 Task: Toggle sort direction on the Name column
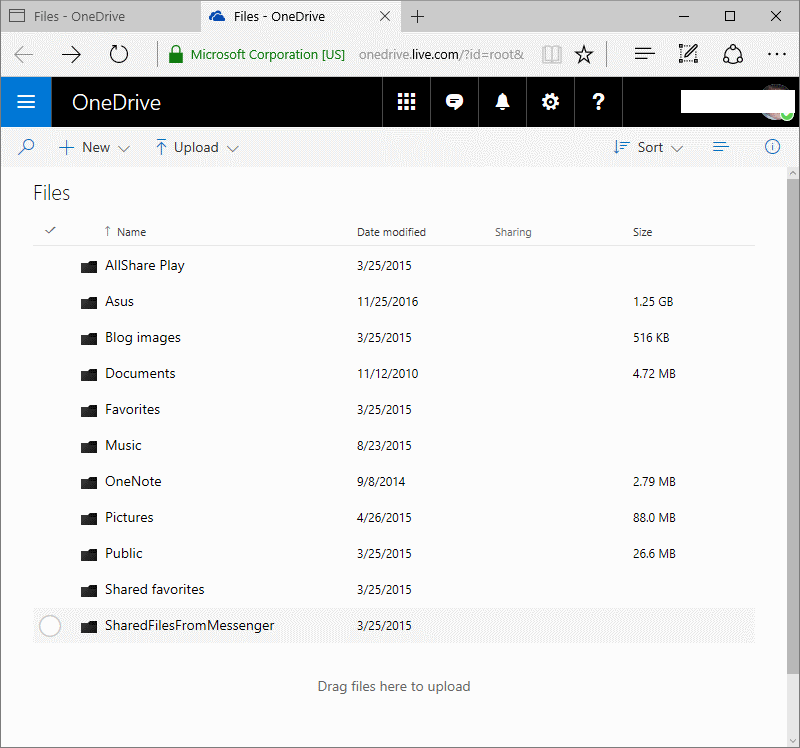[x=125, y=231]
